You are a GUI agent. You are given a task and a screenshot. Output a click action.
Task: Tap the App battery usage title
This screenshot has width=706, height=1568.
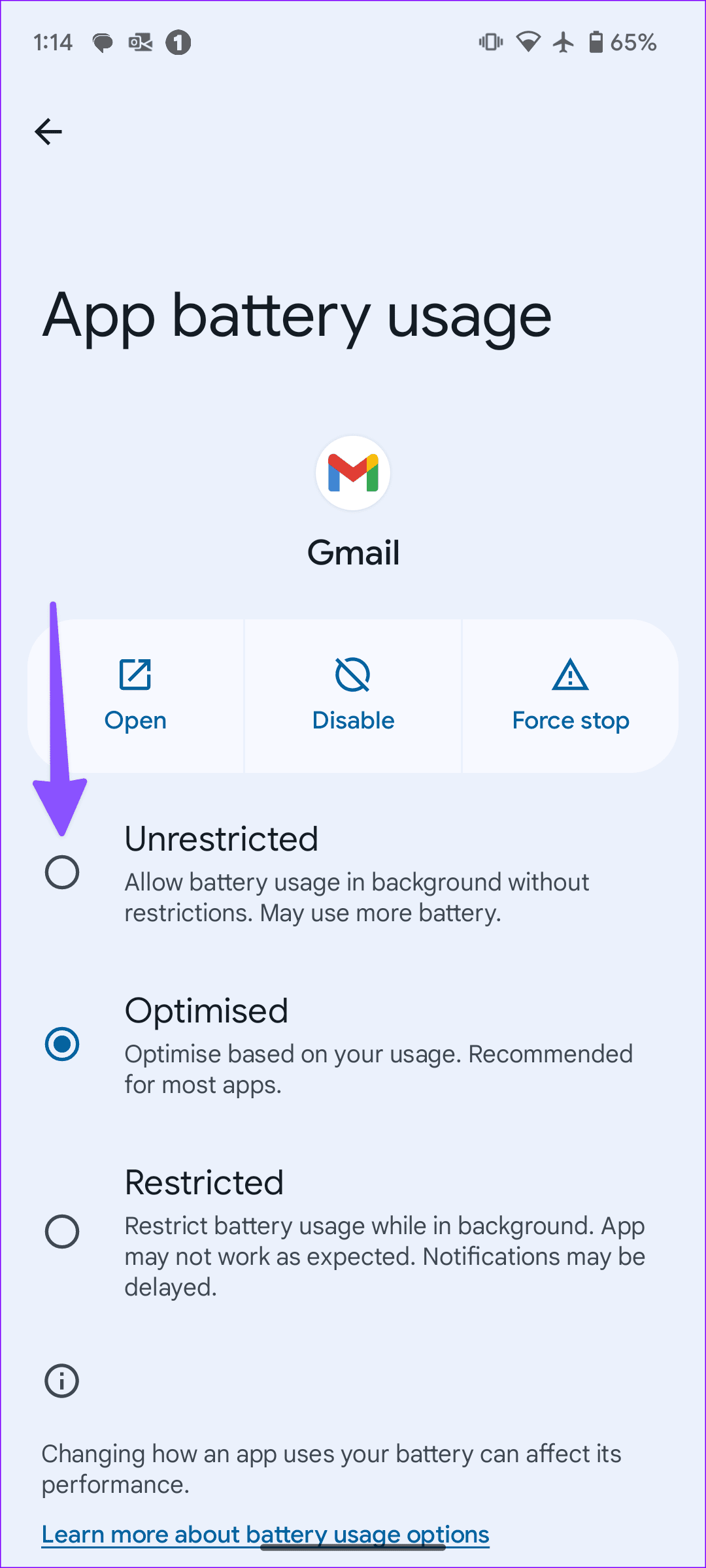click(x=295, y=316)
